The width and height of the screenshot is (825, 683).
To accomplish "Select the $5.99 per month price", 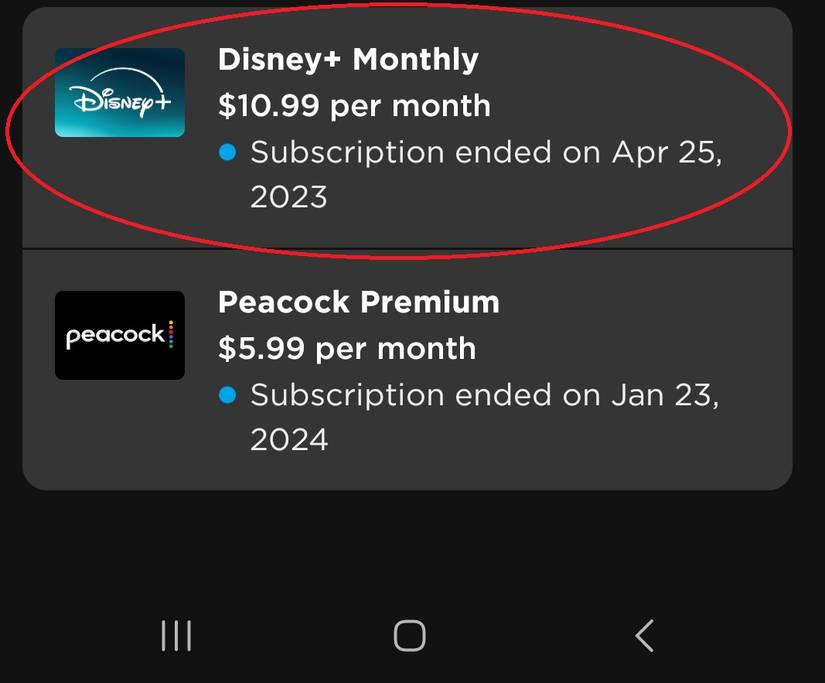I will tap(346, 349).
